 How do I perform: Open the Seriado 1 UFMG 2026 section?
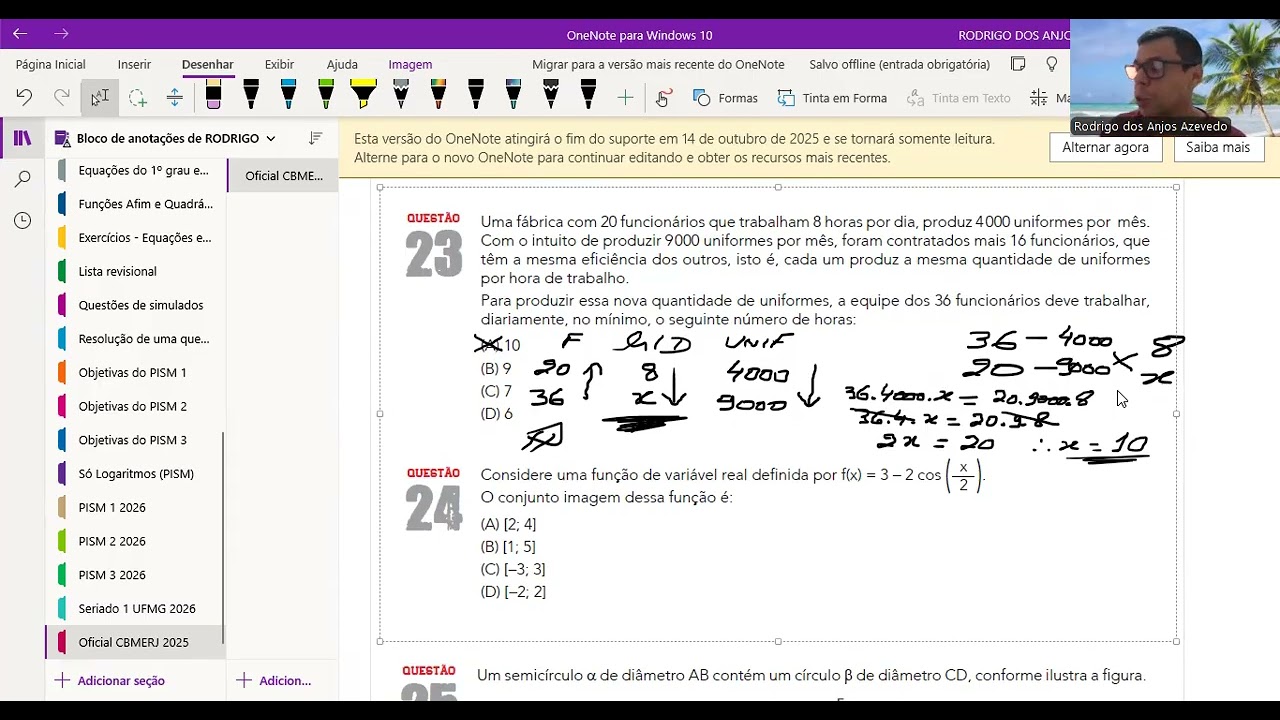[135, 608]
